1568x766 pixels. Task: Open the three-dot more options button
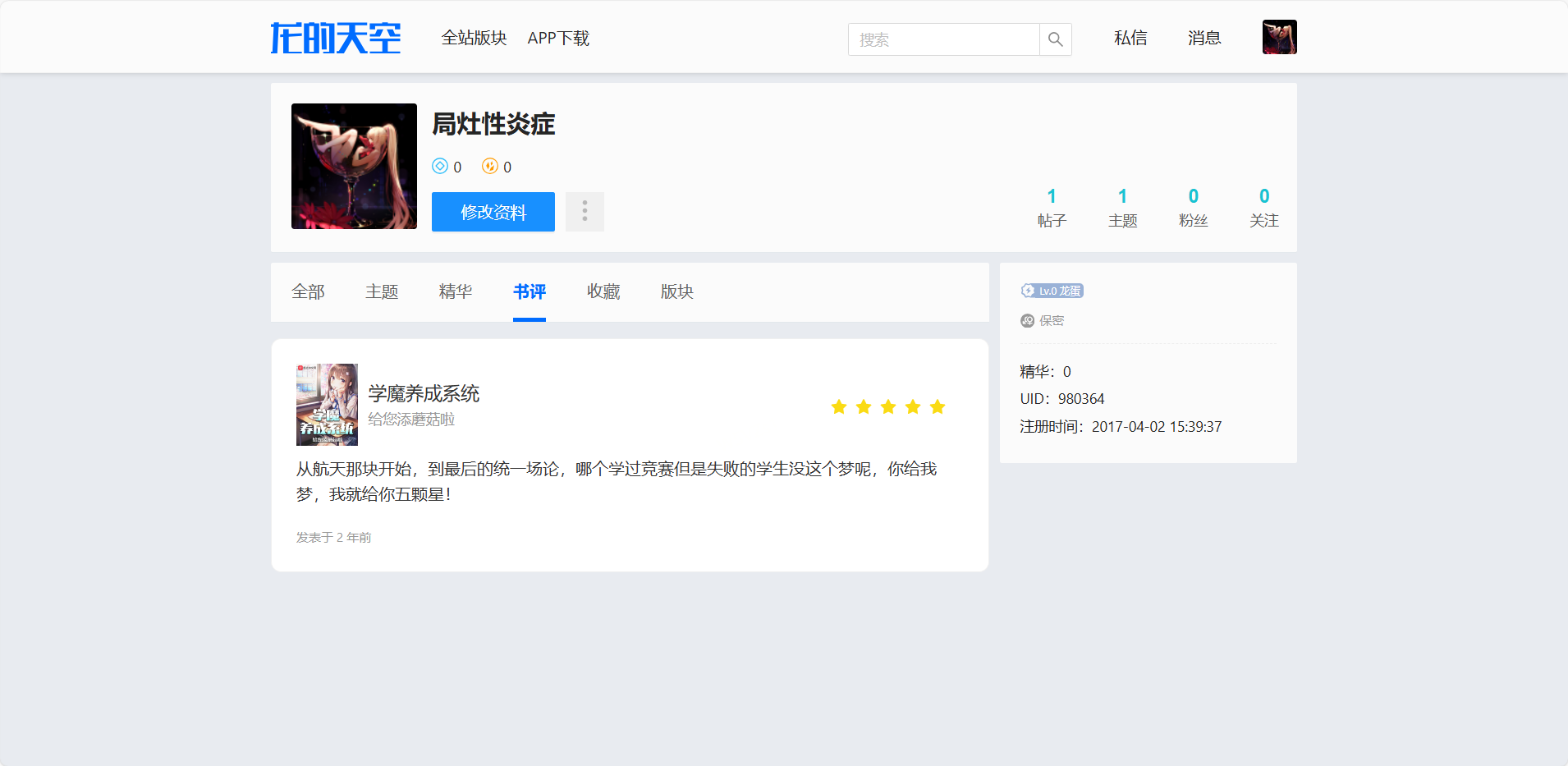point(585,212)
